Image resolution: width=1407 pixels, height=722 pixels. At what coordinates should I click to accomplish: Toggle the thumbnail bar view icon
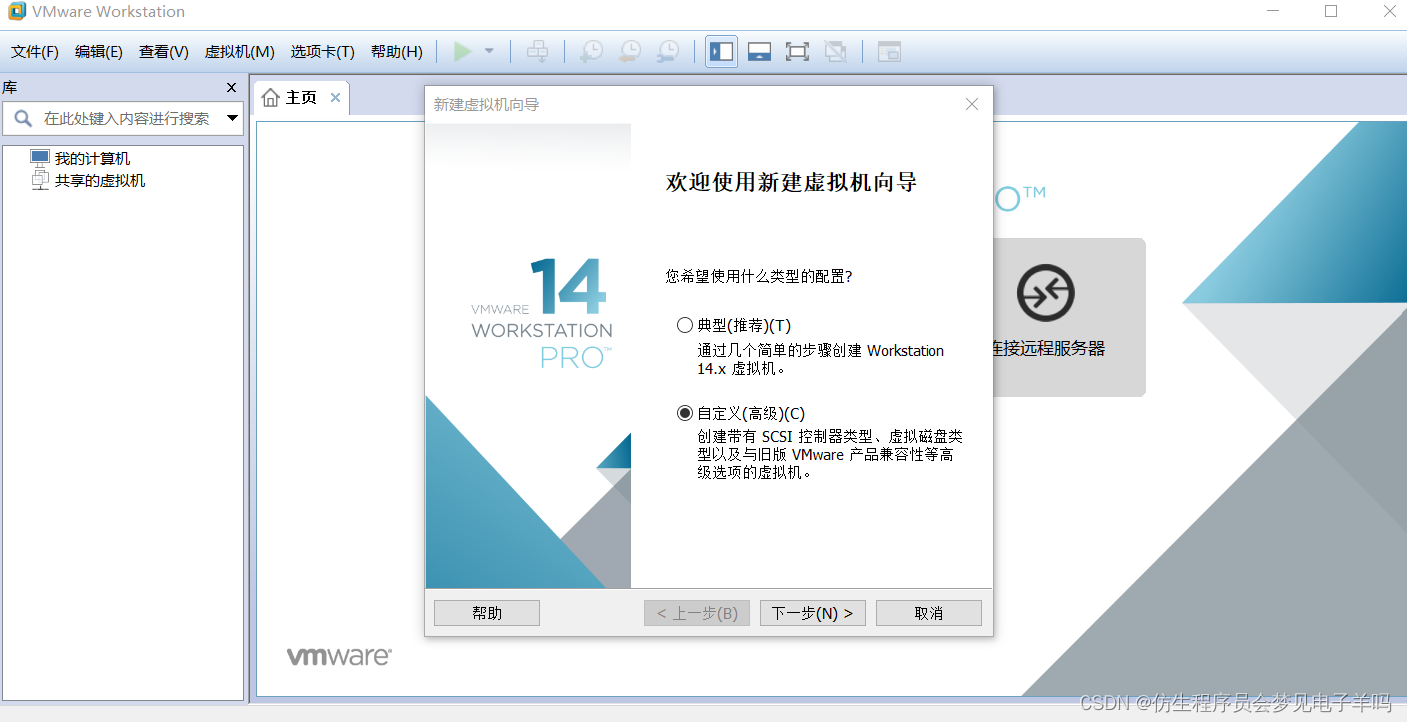[x=759, y=51]
